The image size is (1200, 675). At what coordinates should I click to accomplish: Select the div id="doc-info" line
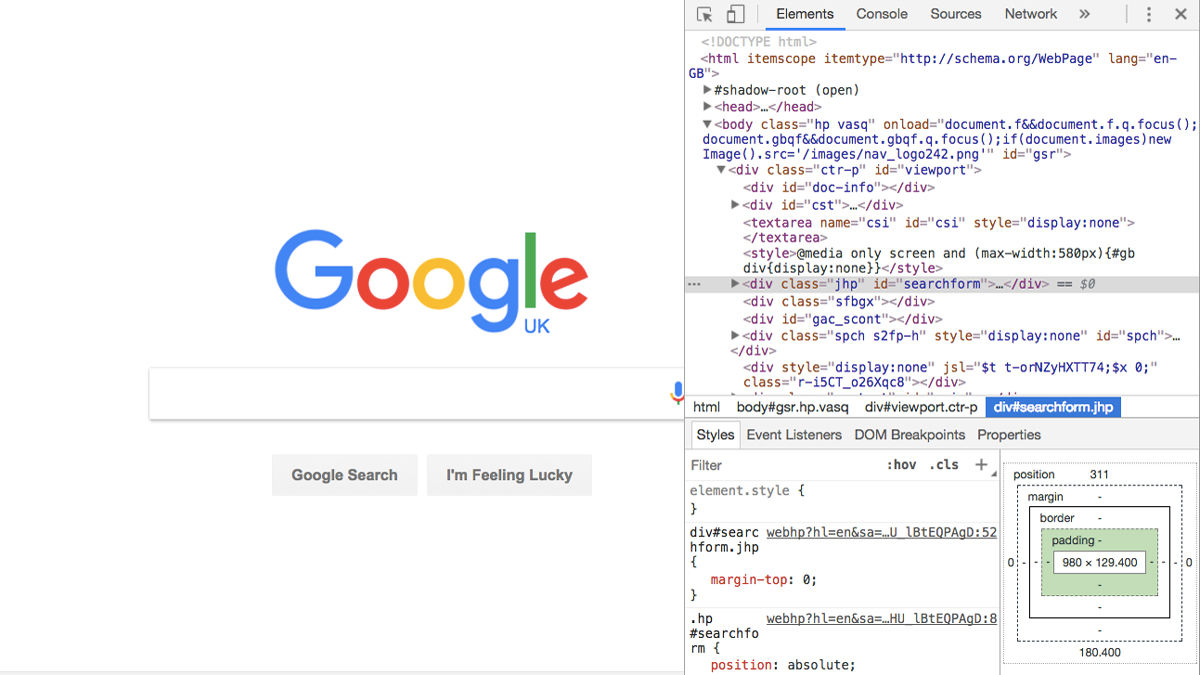(838, 187)
